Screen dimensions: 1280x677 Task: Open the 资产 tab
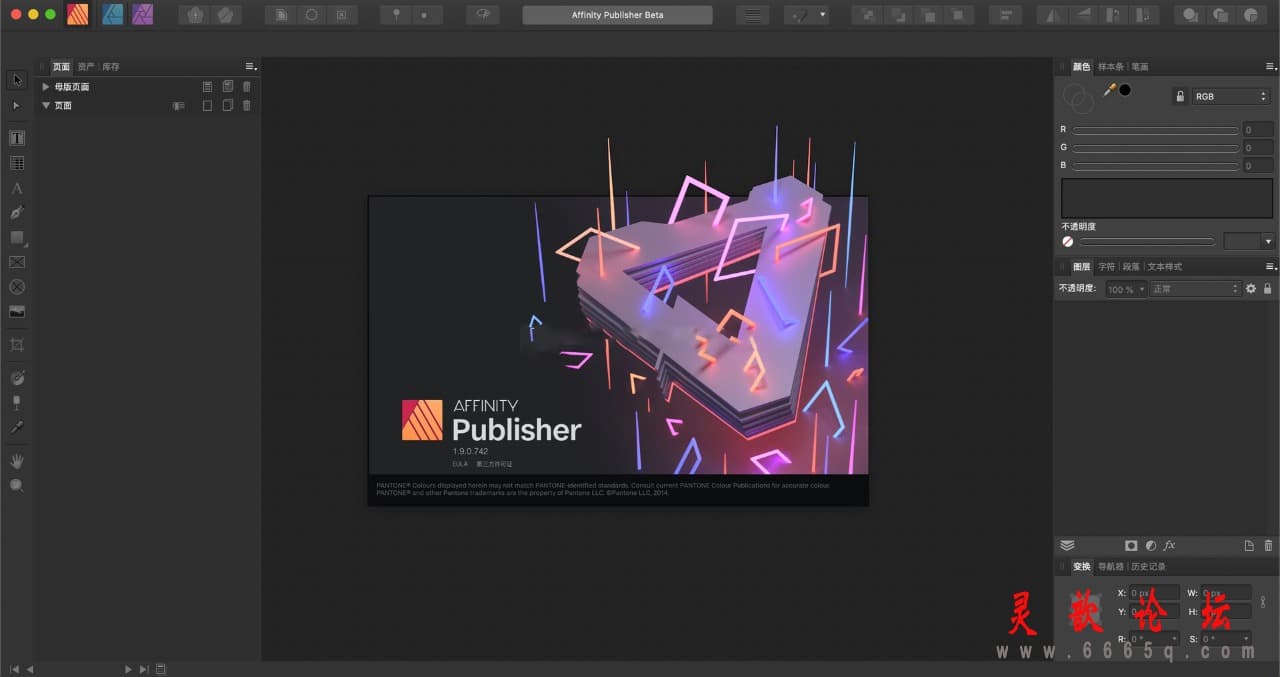[86, 67]
